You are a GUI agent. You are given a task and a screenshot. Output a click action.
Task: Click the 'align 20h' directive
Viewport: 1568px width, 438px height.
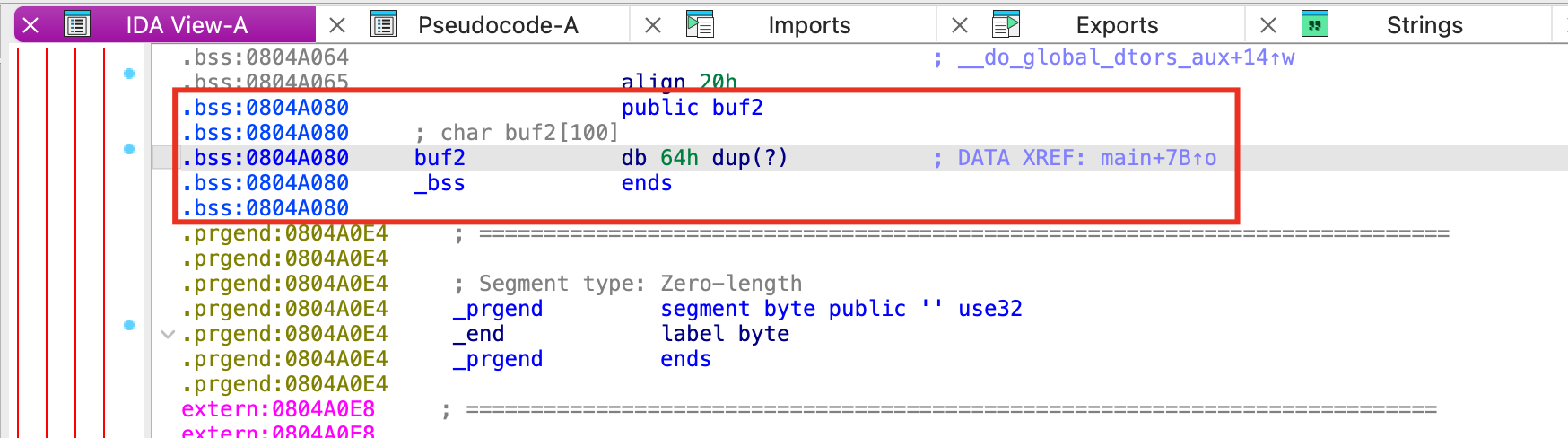coord(679,83)
